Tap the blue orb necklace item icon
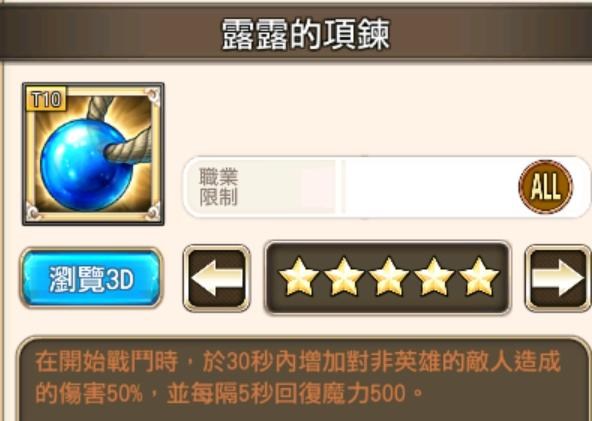The image size is (592, 421). click(x=93, y=154)
